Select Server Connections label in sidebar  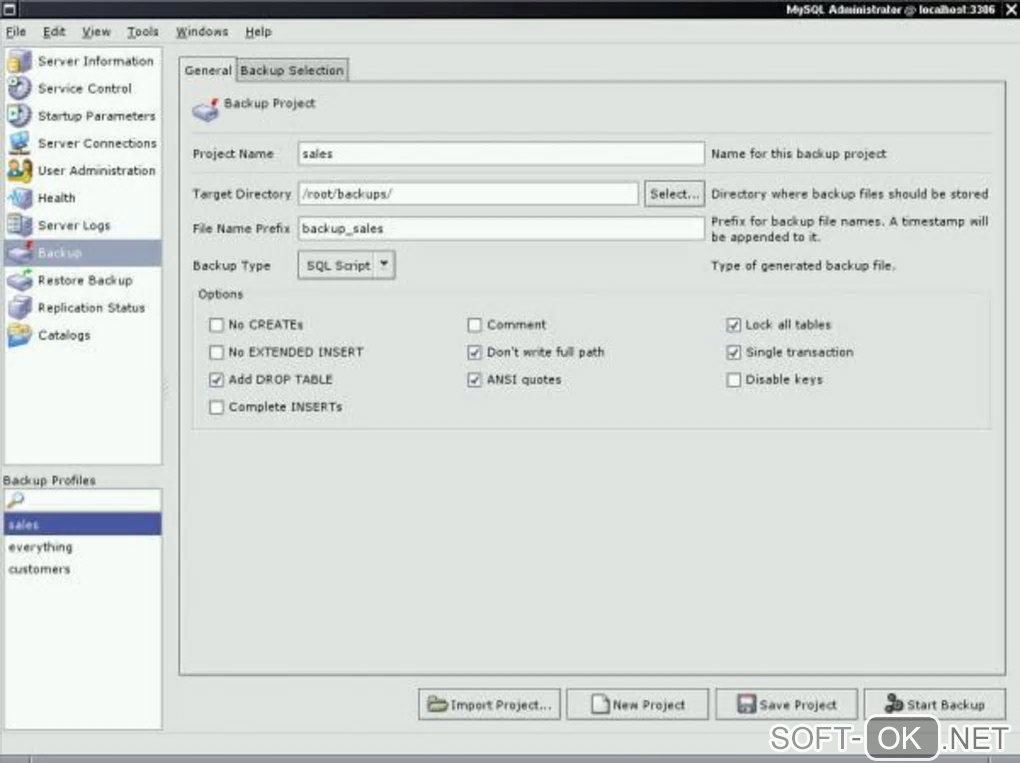[97, 143]
